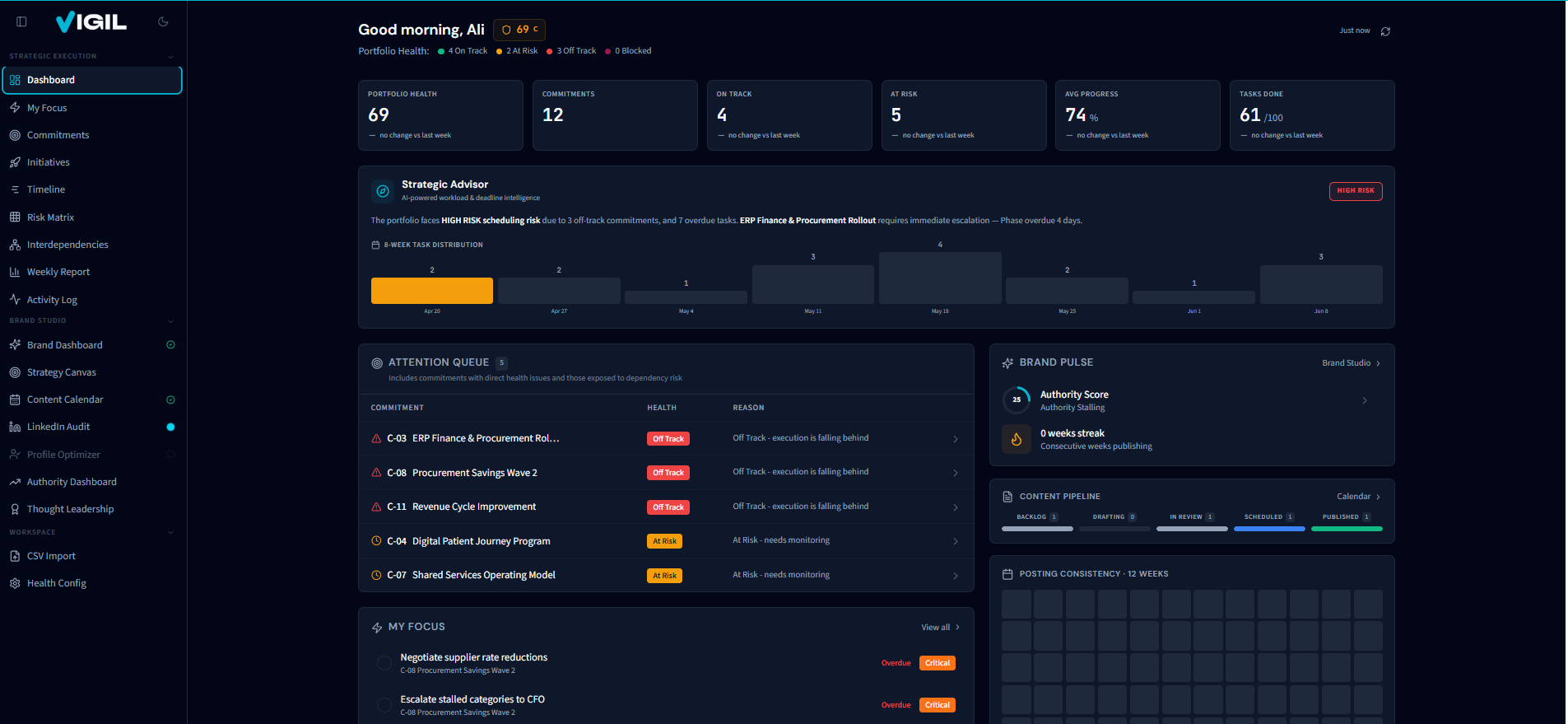Image resolution: width=1568 pixels, height=724 pixels.
Task: Click the Interdependencies network icon
Action: point(15,245)
